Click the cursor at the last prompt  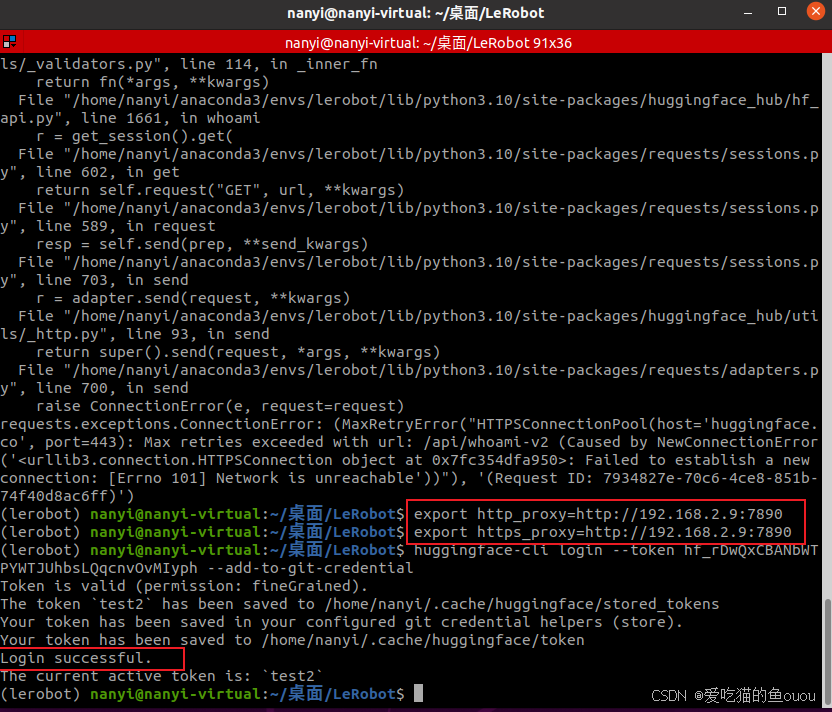pos(419,693)
